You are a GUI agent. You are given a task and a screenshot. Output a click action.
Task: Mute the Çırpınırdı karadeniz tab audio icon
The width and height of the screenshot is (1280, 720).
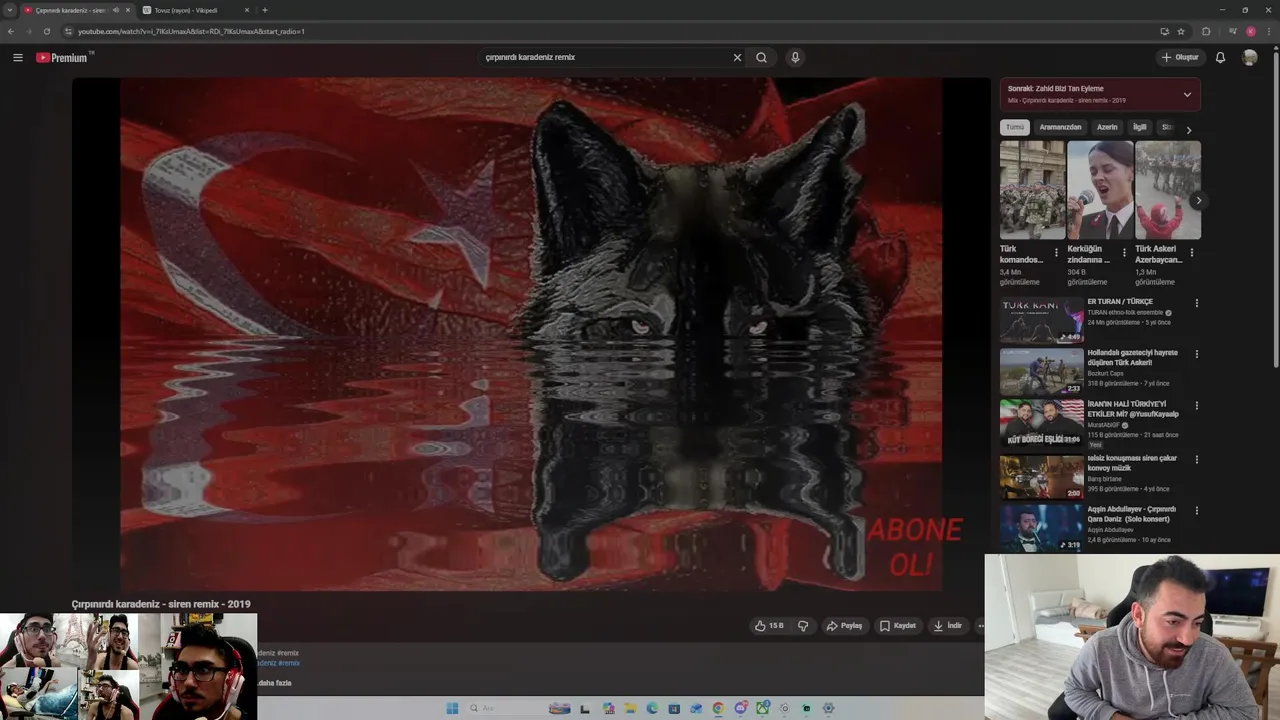click(116, 10)
